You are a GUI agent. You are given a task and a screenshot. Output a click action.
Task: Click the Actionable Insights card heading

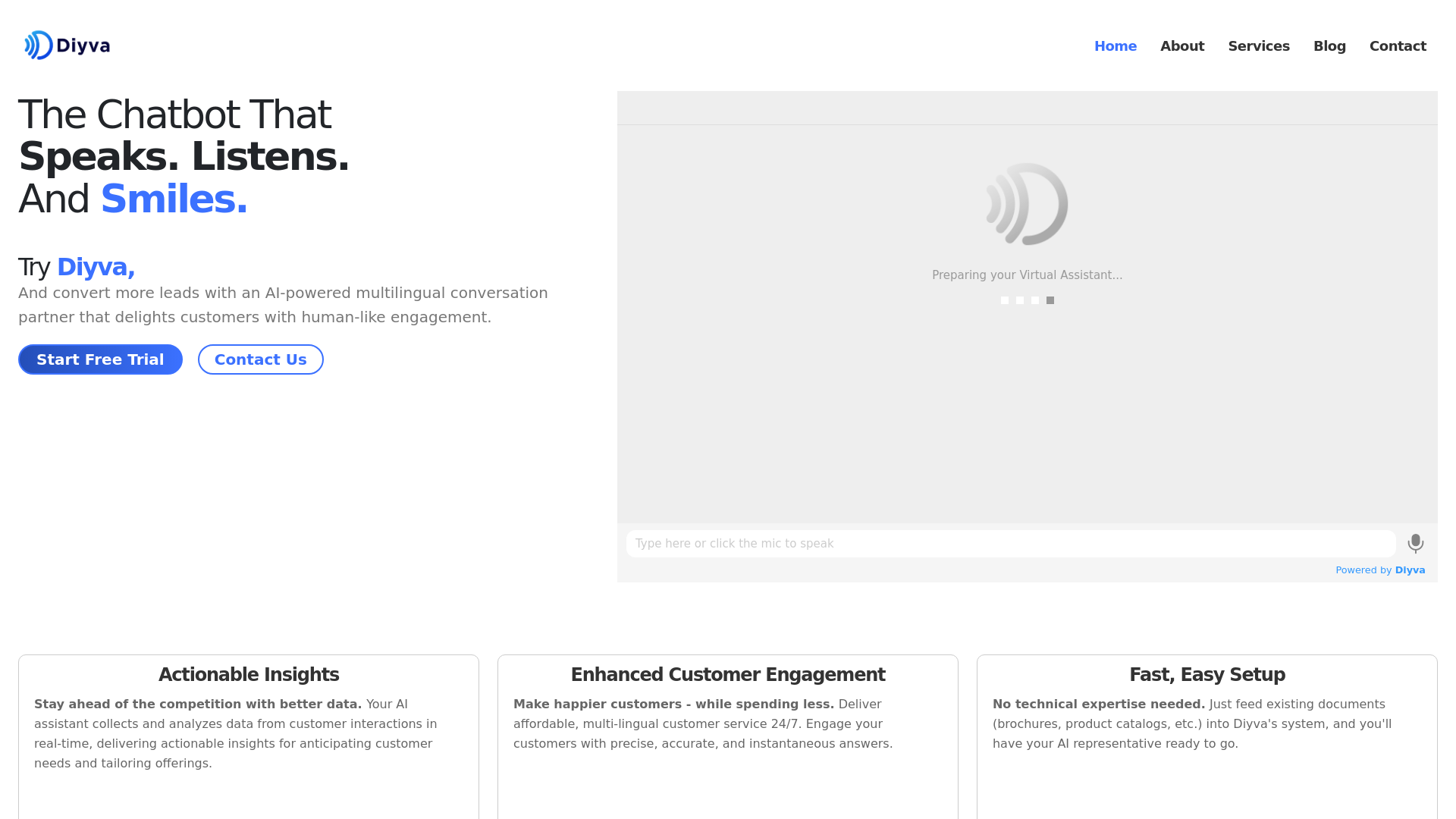click(249, 675)
